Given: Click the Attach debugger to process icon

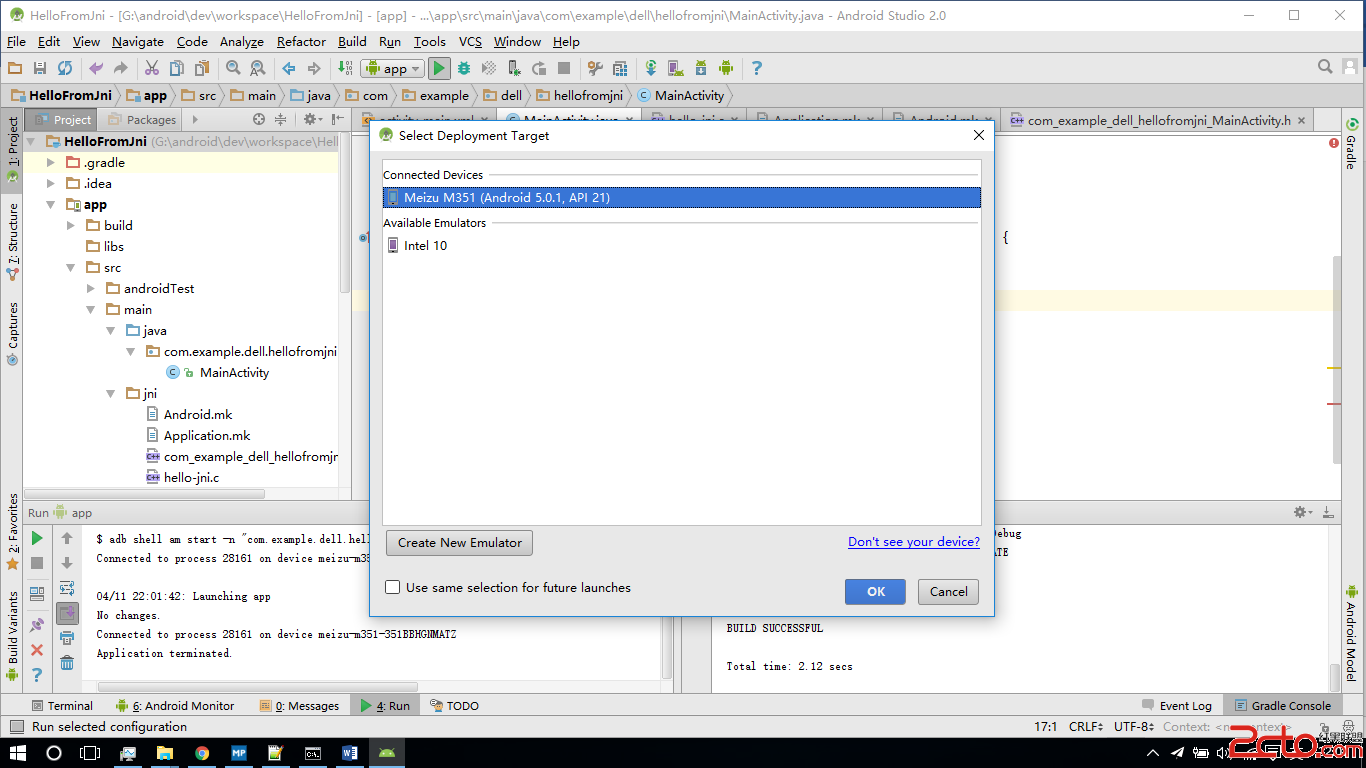Looking at the screenshot, I should [x=514, y=68].
